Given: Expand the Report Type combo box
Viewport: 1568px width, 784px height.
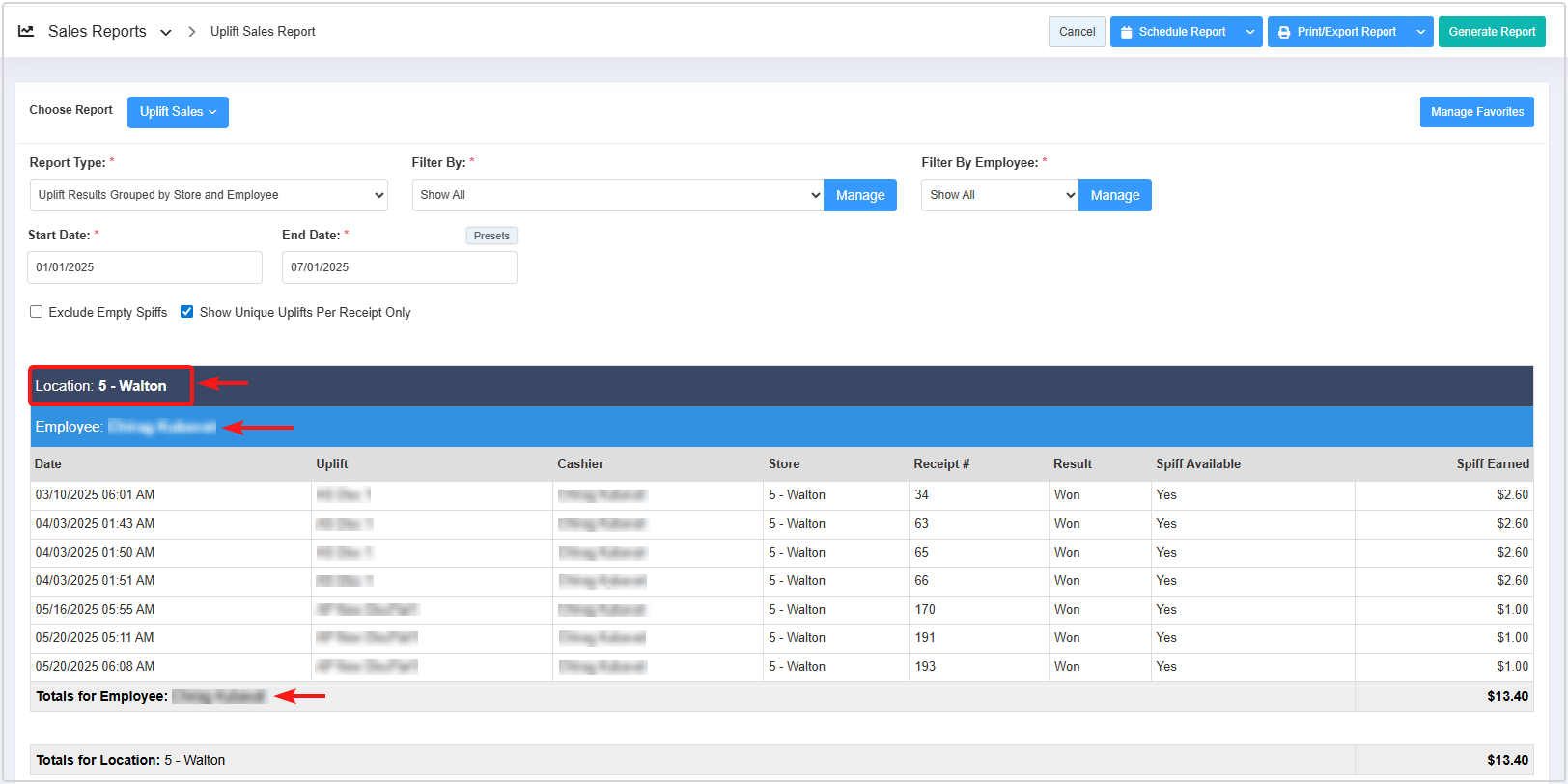Looking at the screenshot, I should [208, 195].
